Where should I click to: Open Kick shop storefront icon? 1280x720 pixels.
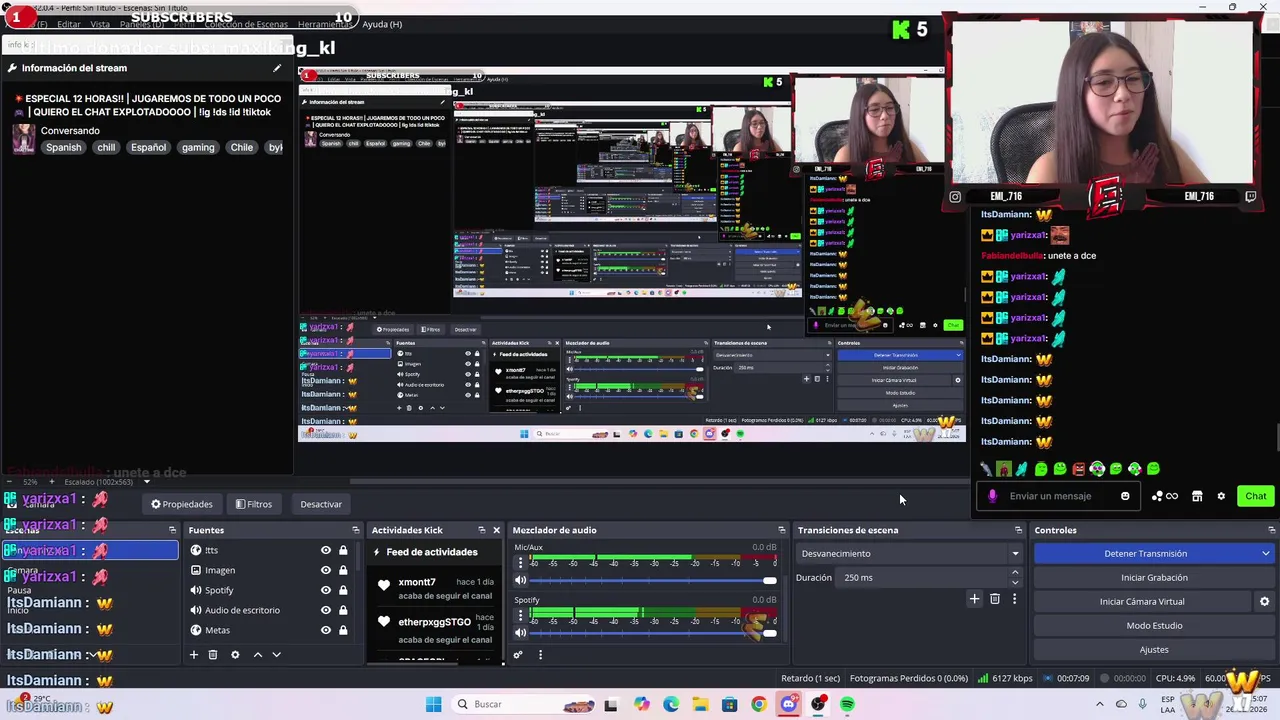(1197, 496)
